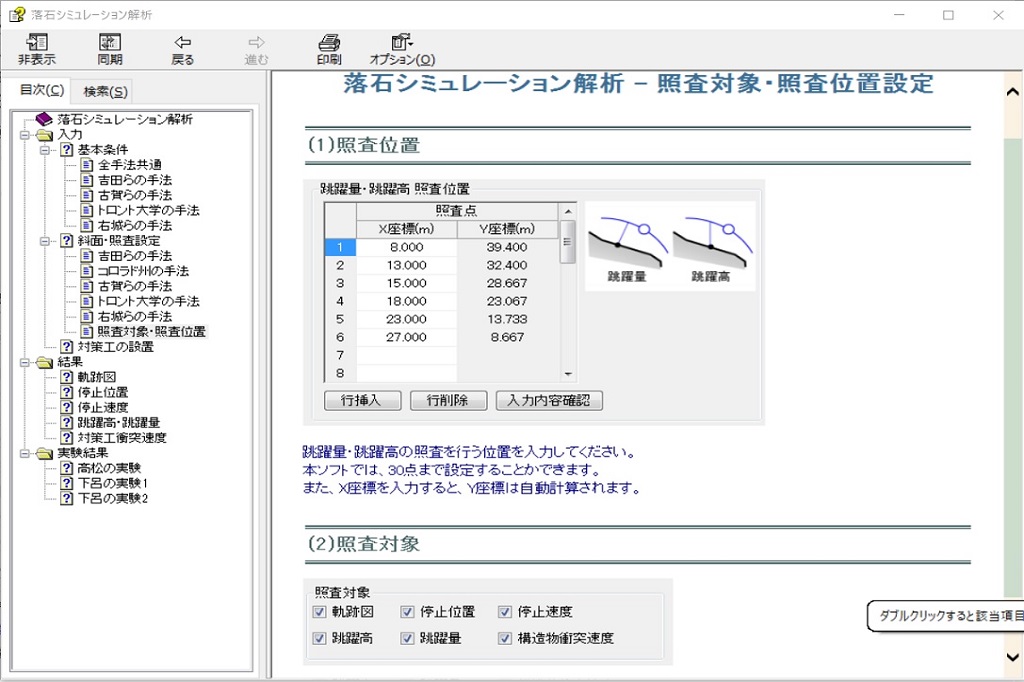Toggle the 停止位置 checkbox
Image resolution: width=1024 pixels, height=682 pixels.
coord(408,612)
